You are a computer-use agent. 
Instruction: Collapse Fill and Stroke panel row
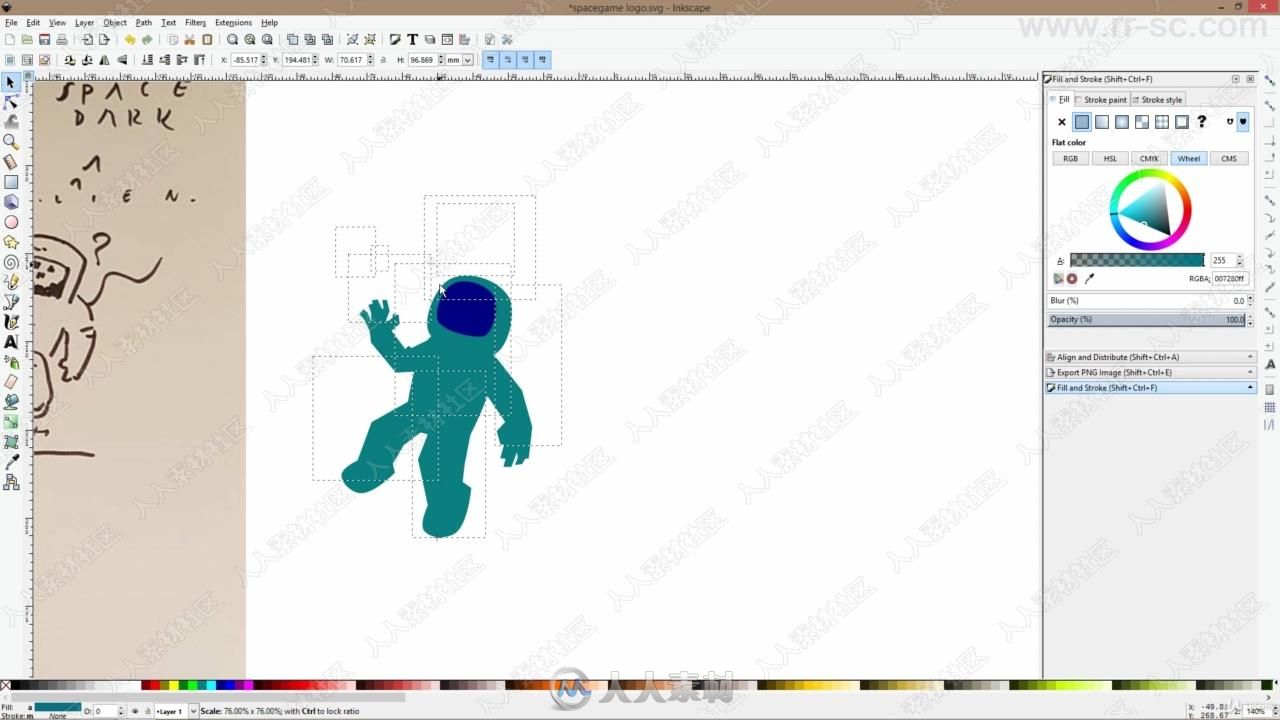pos(1150,388)
